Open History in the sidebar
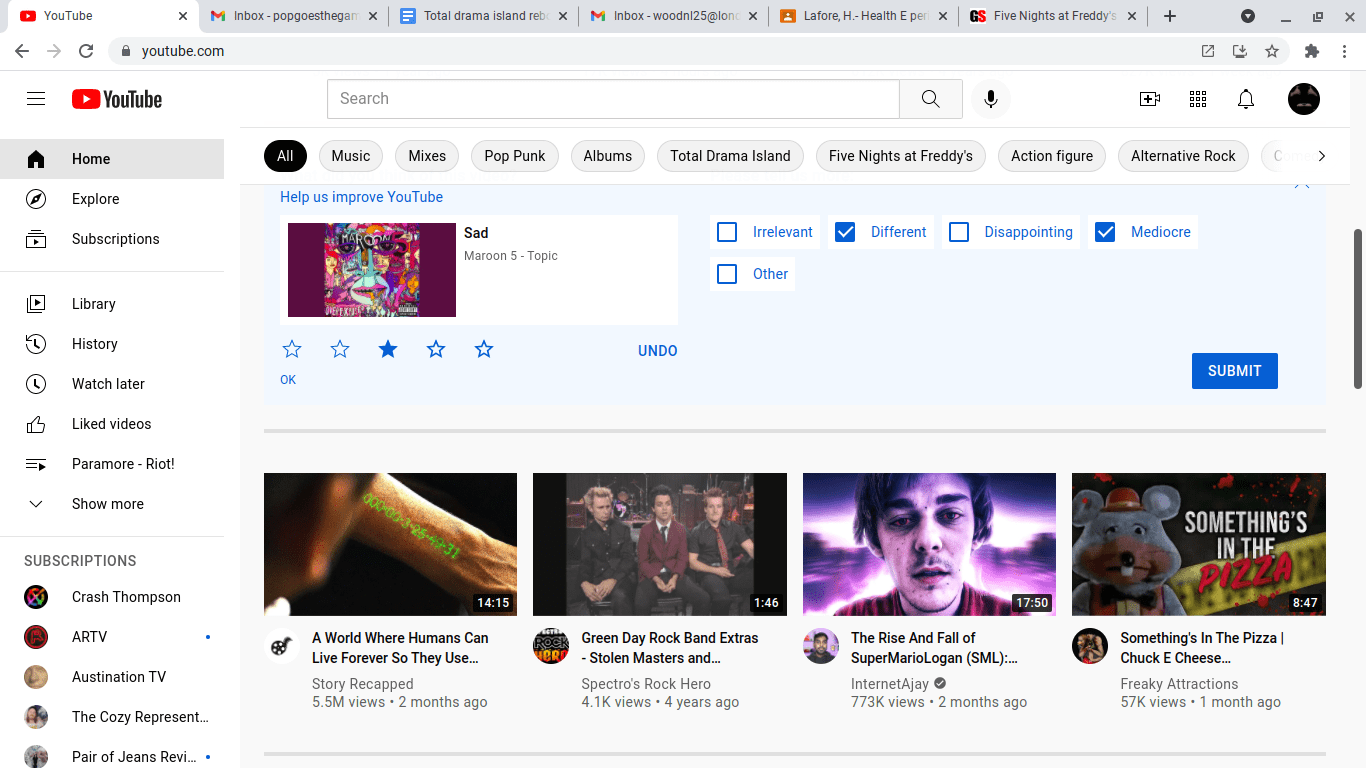The image size is (1366, 768). [112, 344]
